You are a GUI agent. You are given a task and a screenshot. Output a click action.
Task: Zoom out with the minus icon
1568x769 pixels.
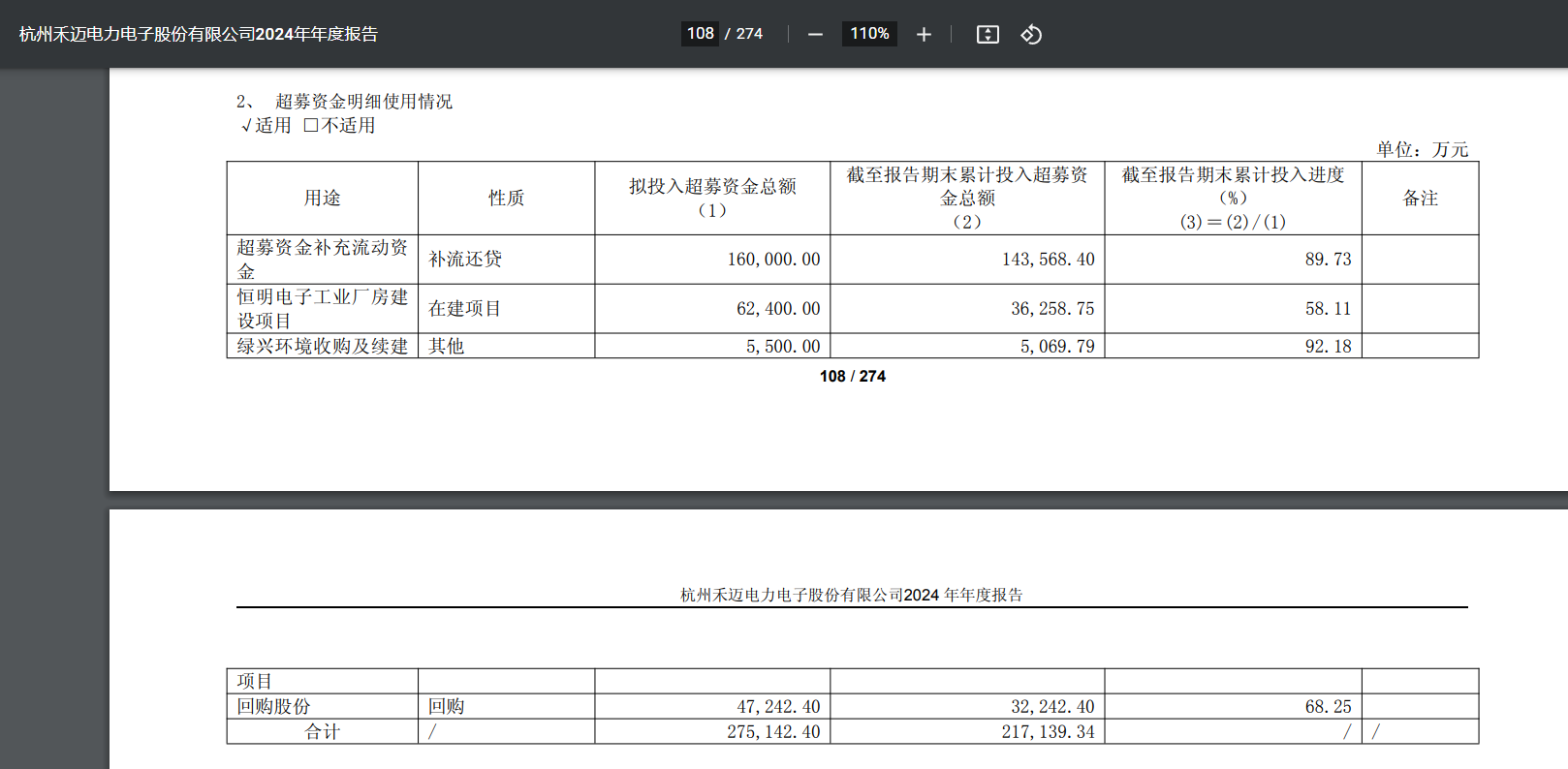[815, 35]
